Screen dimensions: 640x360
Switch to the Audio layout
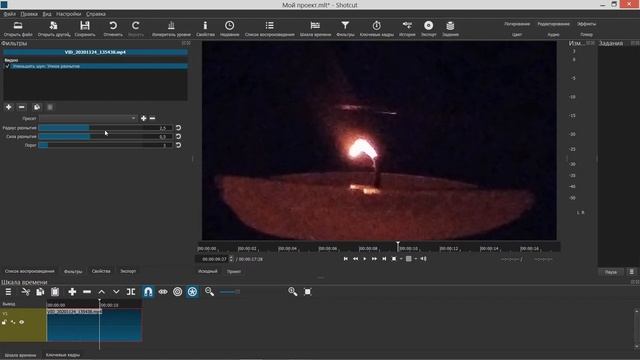[x=553, y=35]
